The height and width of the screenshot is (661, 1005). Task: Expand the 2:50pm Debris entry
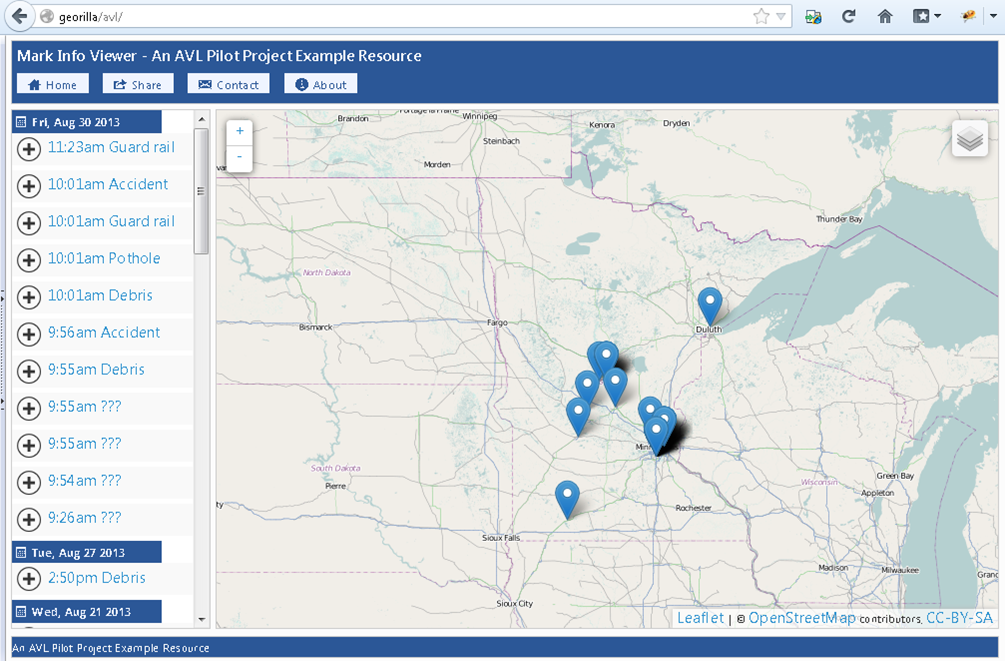30,579
